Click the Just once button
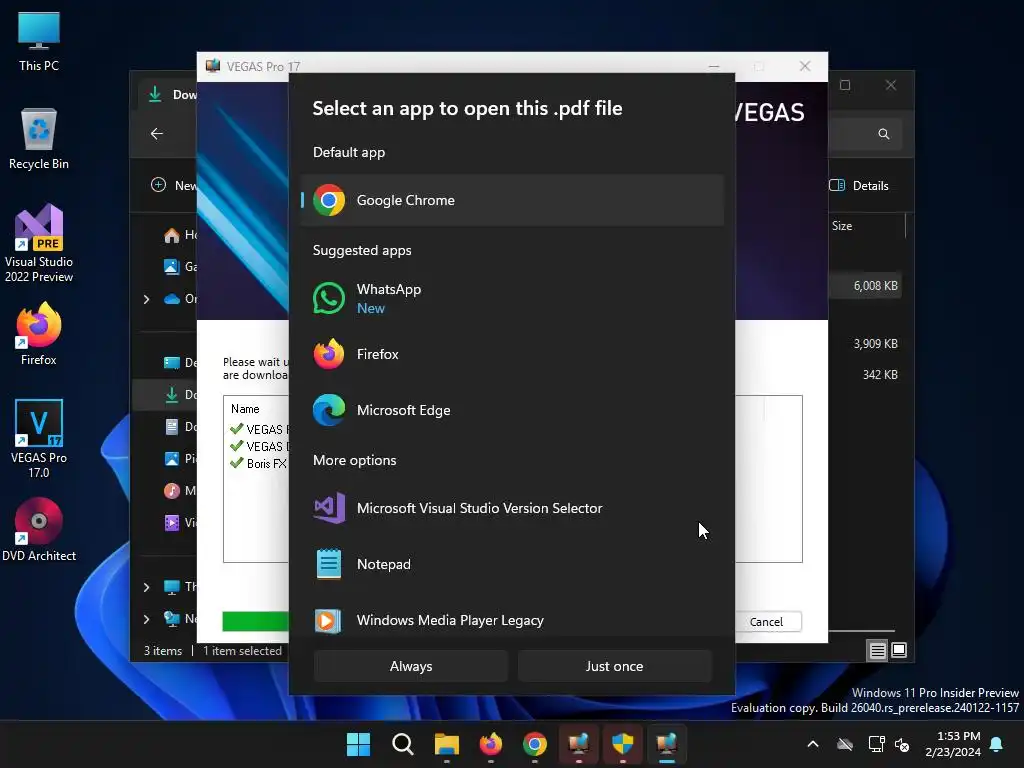 614,666
